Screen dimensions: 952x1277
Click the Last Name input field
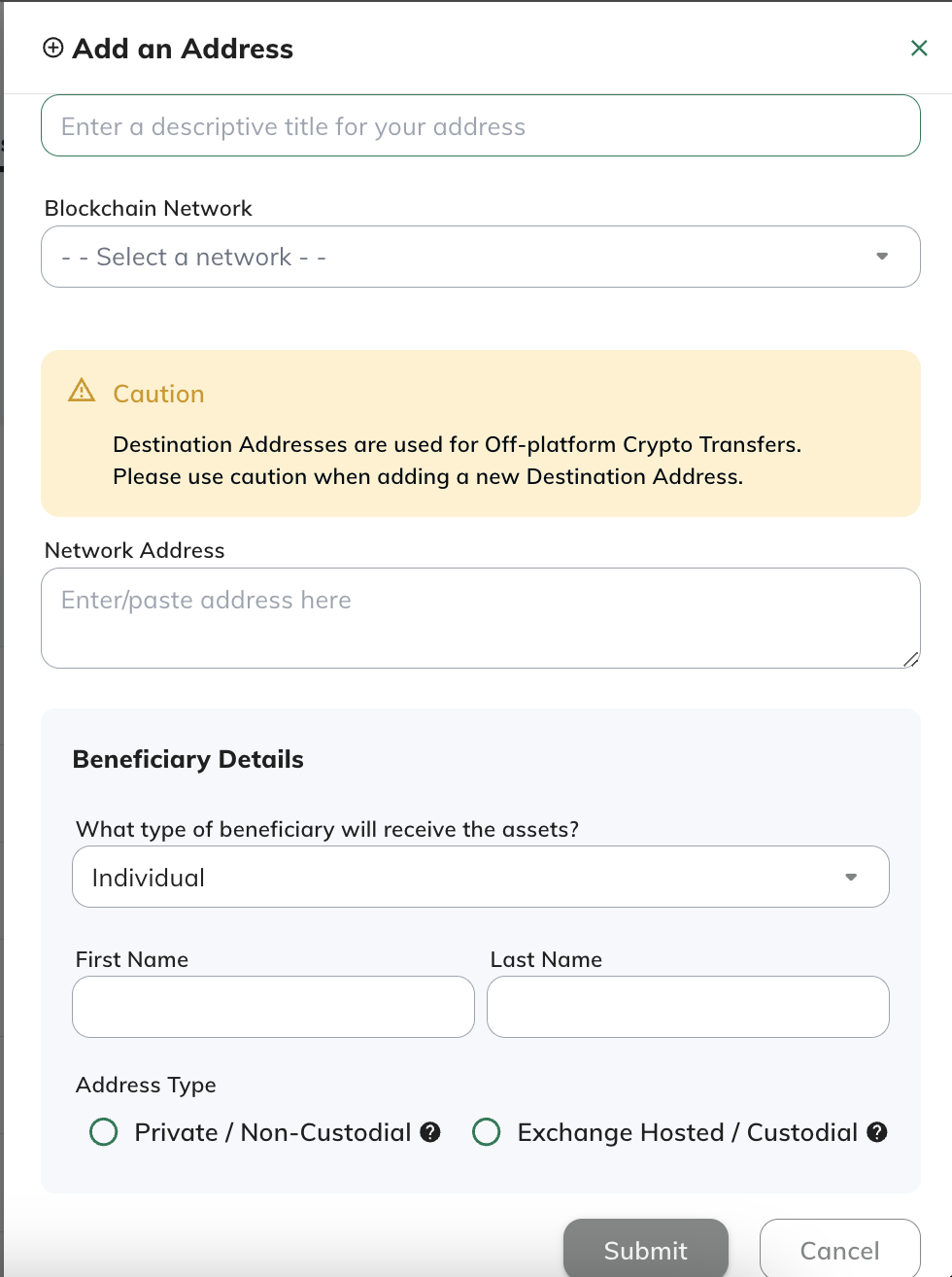click(x=688, y=1007)
